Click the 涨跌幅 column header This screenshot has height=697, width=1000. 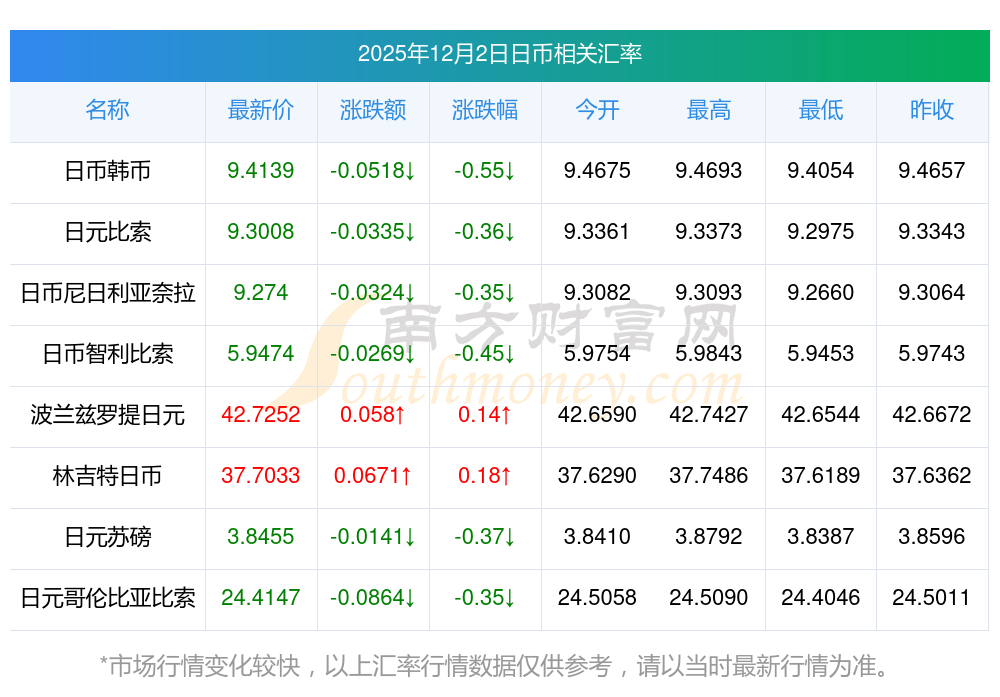click(x=485, y=110)
